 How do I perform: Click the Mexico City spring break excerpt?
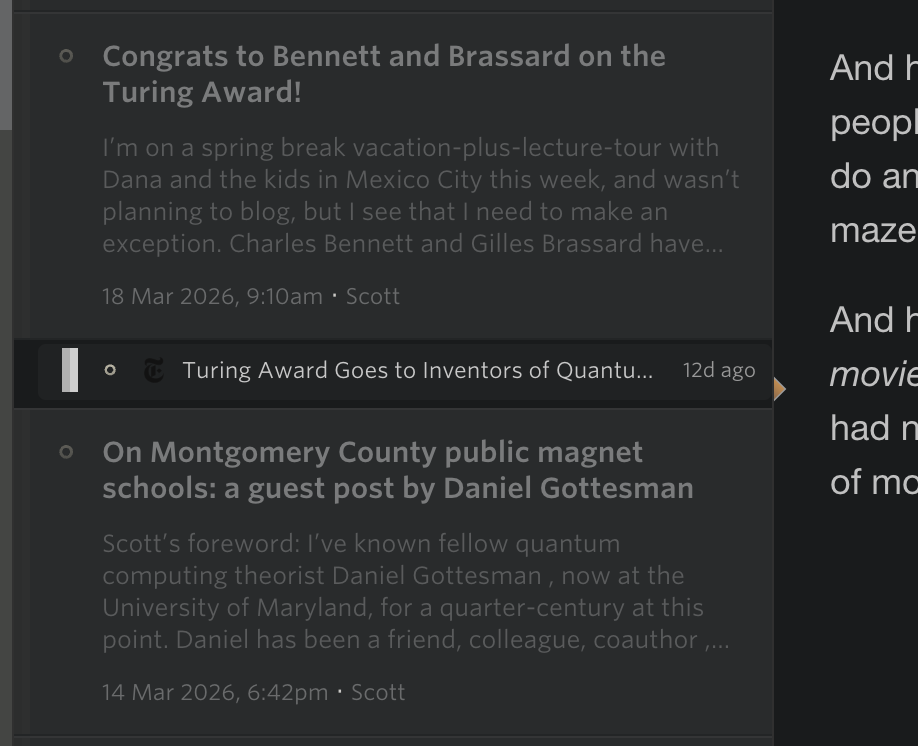tap(420, 196)
